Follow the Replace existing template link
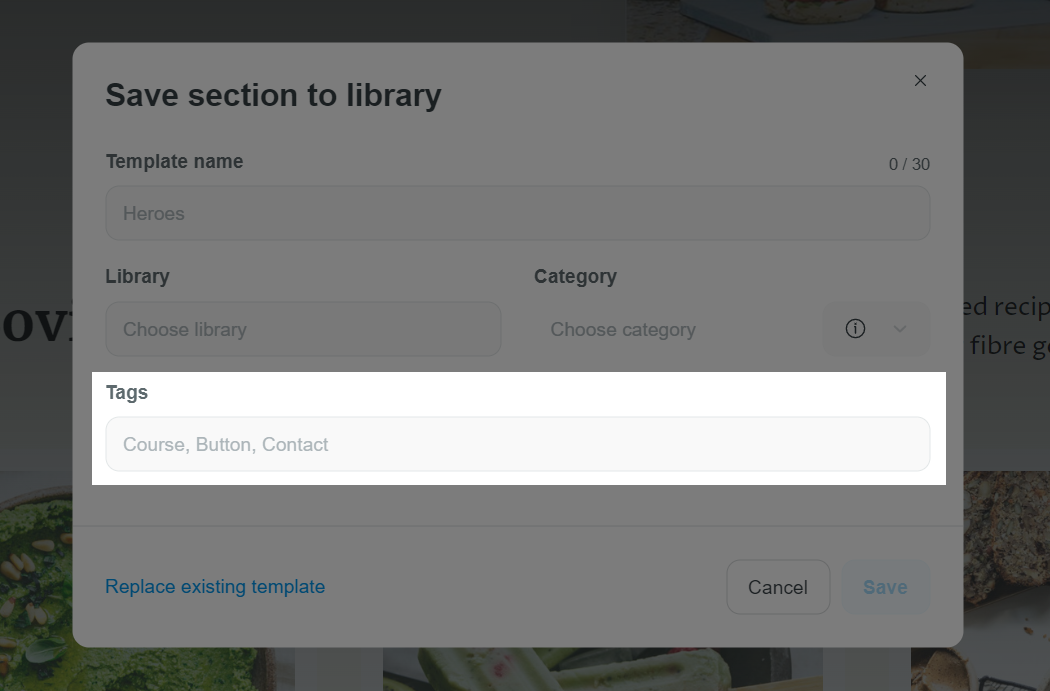Image resolution: width=1050 pixels, height=691 pixels. point(215,587)
